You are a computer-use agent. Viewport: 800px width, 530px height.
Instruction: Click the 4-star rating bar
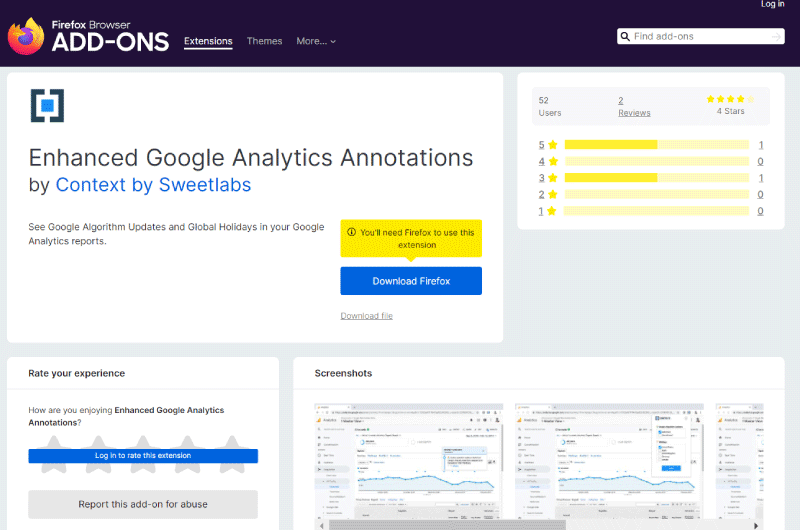click(x=657, y=162)
